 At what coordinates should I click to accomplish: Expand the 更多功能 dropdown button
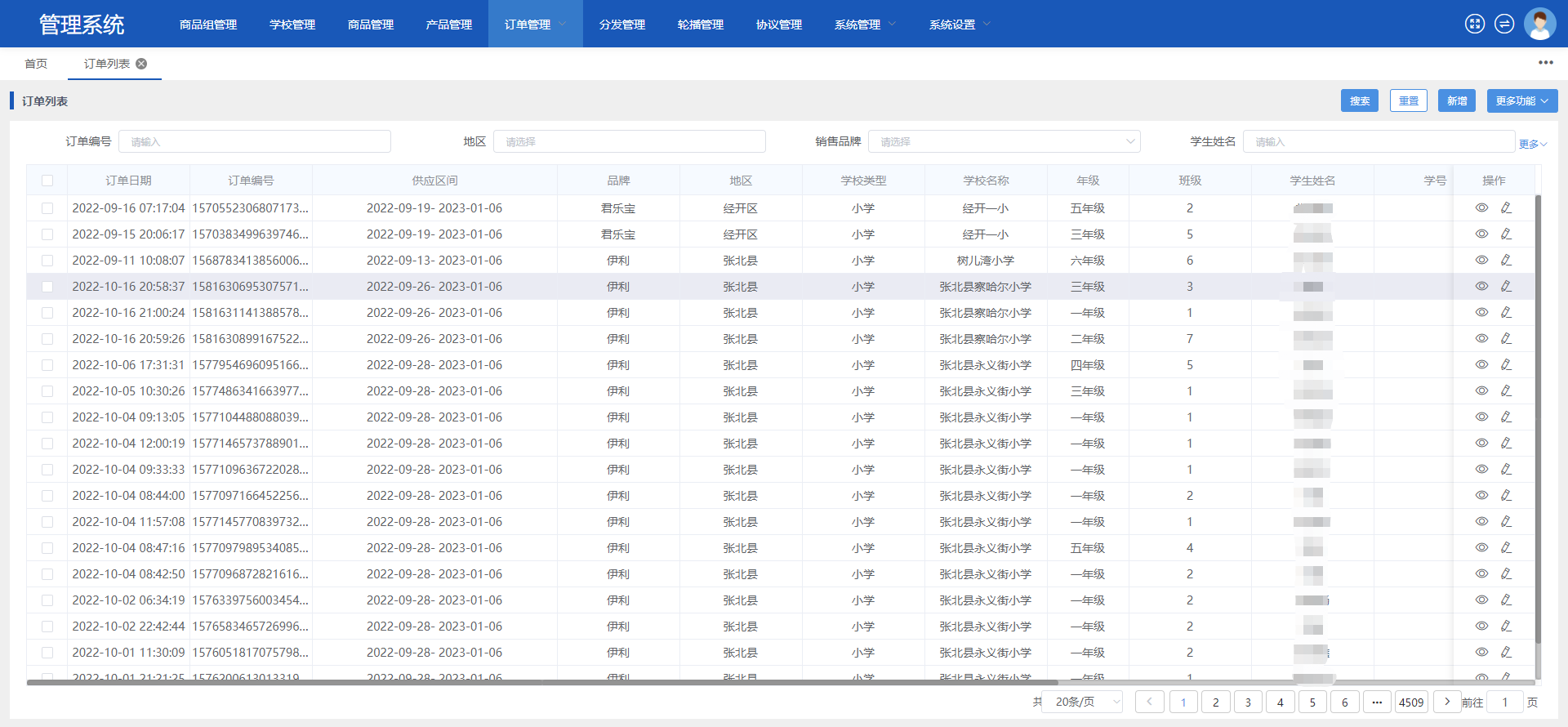click(x=1521, y=100)
